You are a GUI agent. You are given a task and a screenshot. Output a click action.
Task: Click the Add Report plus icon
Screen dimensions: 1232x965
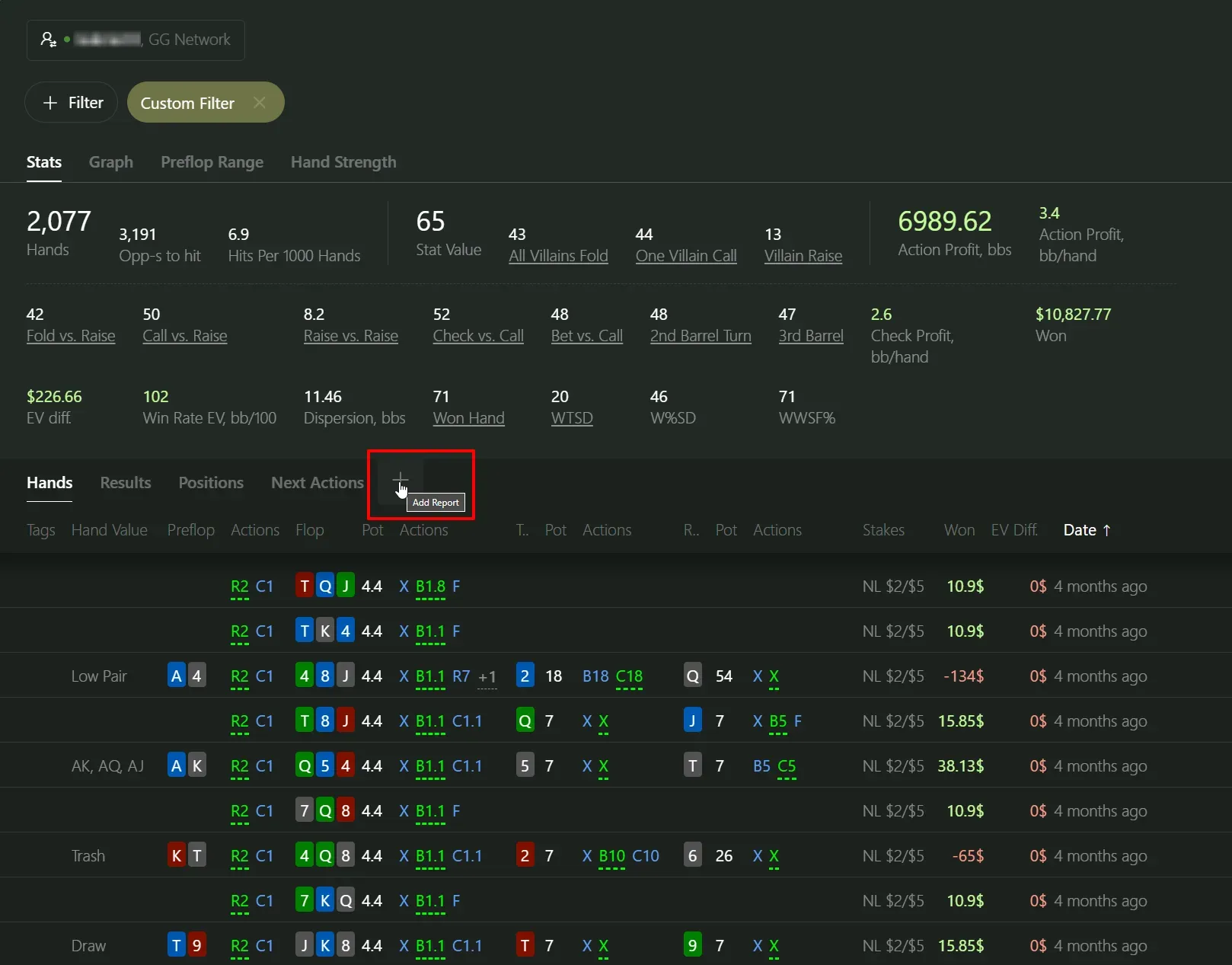point(400,481)
